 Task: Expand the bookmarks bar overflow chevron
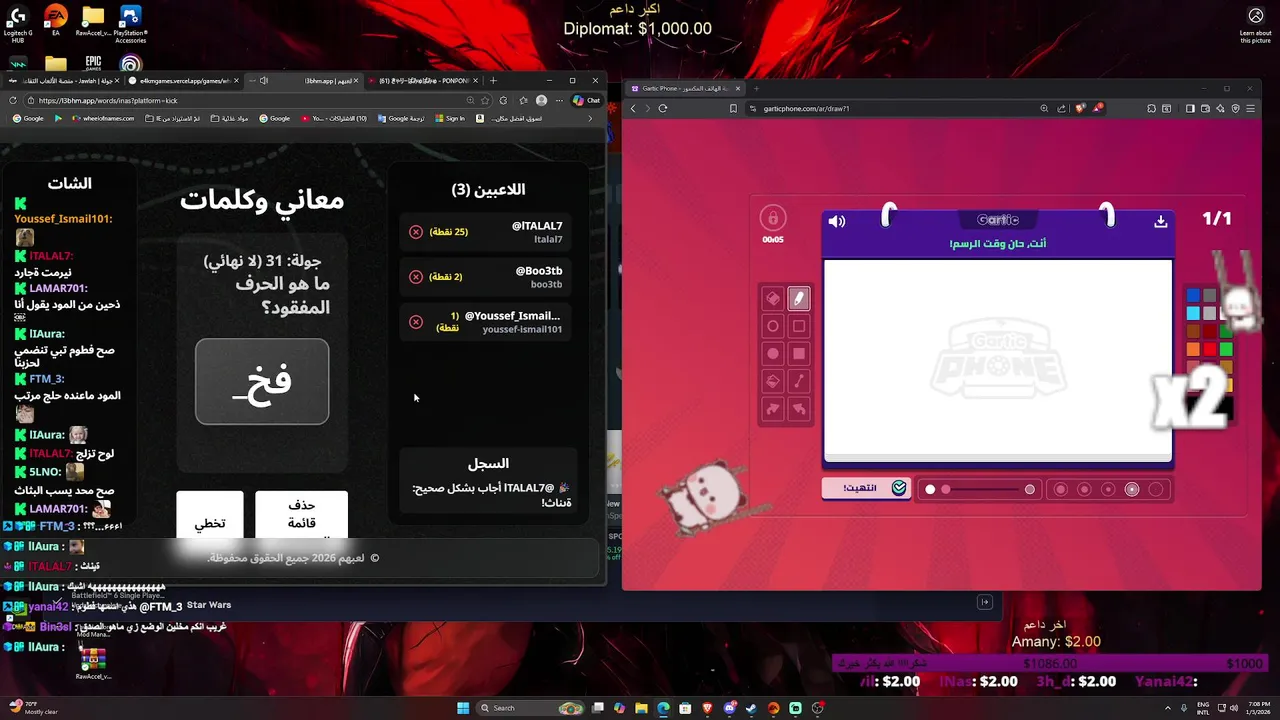[590, 118]
